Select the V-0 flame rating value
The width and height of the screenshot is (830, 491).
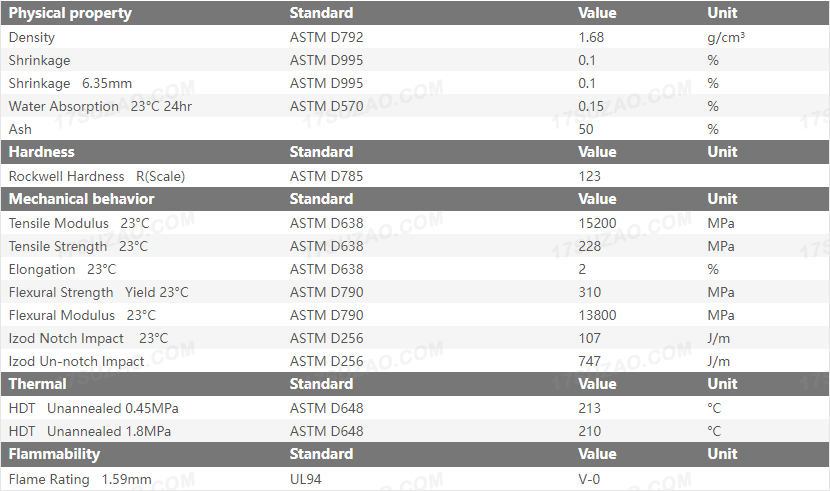tap(589, 479)
